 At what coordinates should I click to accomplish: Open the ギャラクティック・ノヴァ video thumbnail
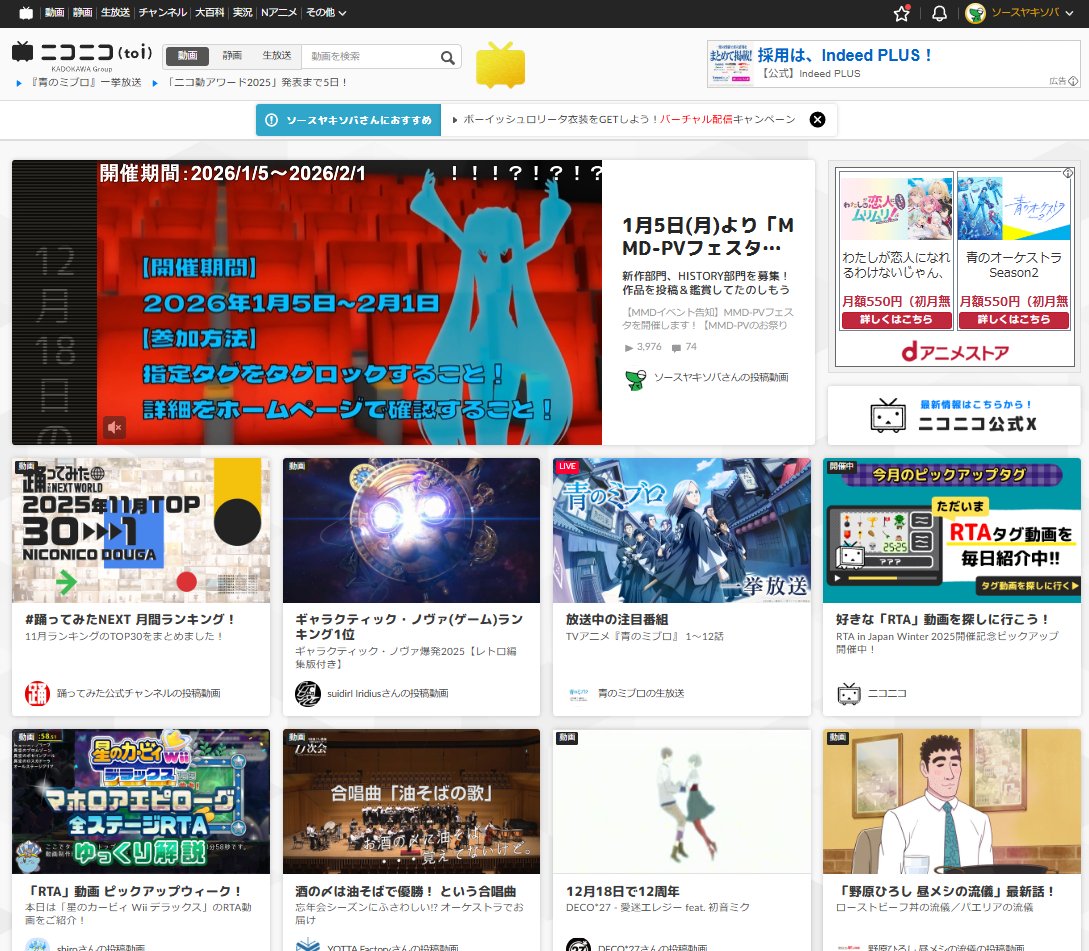pyautogui.click(x=411, y=530)
